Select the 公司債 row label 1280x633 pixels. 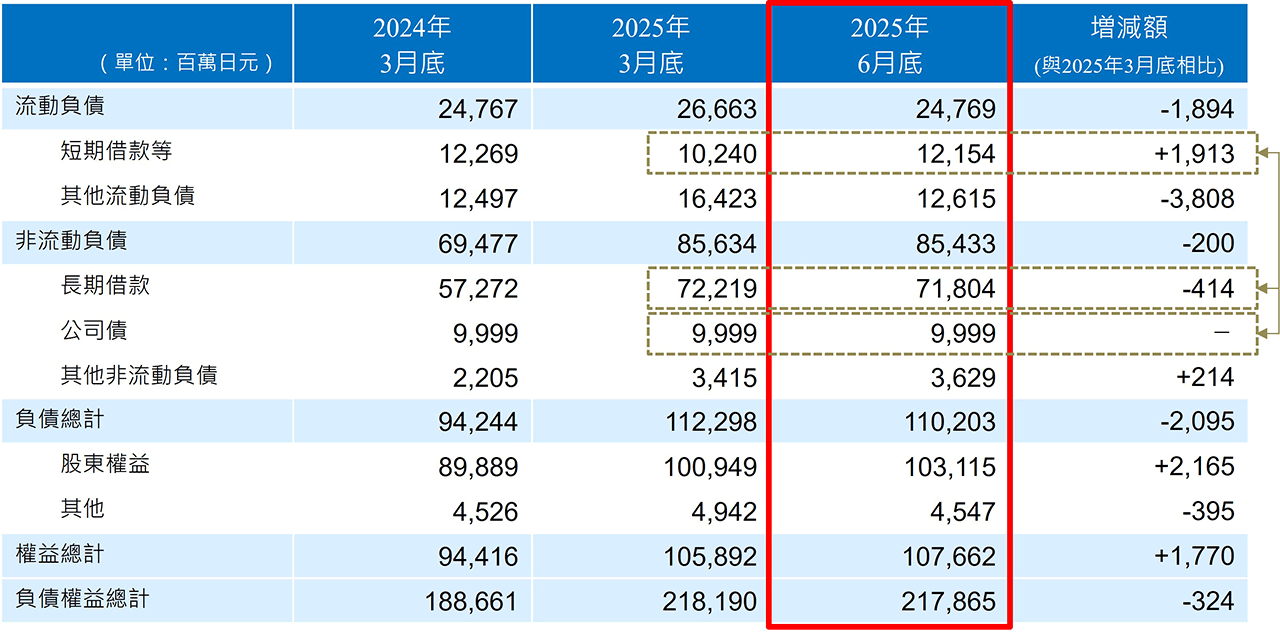pos(94,331)
